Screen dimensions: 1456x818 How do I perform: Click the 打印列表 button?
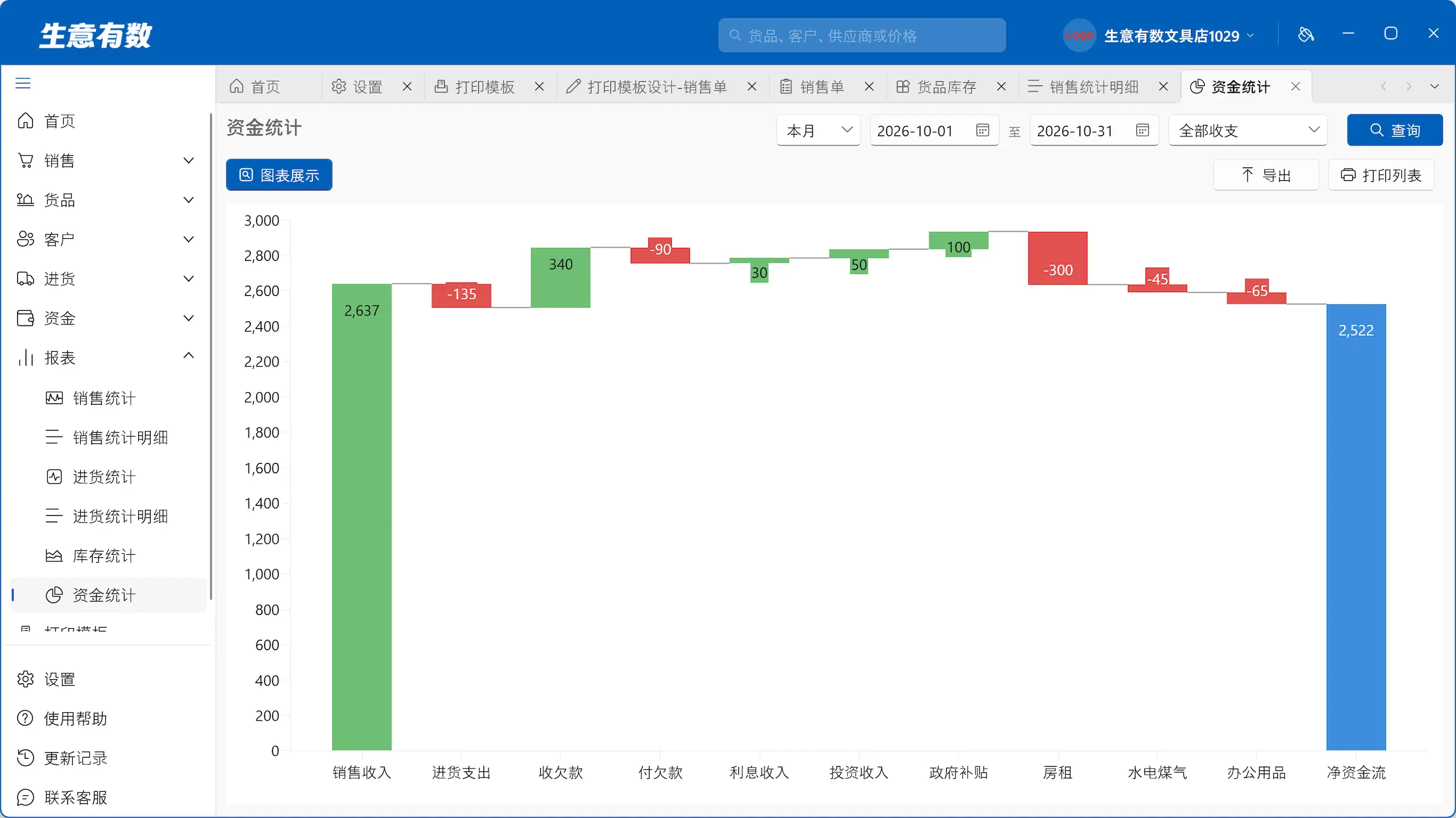pyautogui.click(x=1381, y=175)
